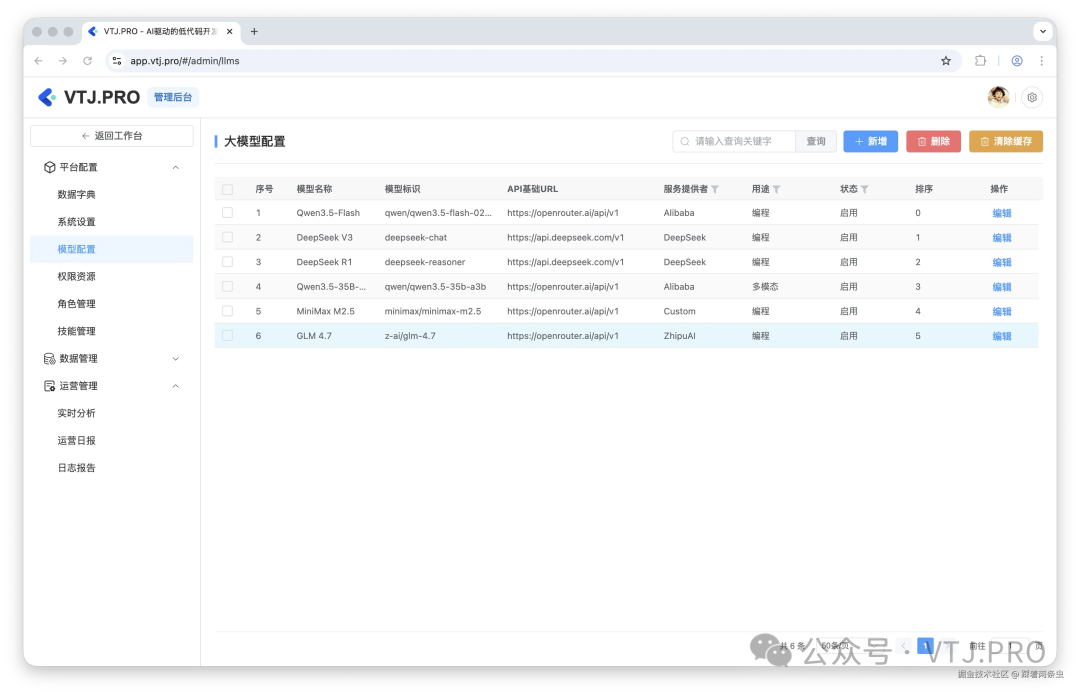The width and height of the screenshot is (1080, 695).
Task: Close the VTJ.PRO browser tab
Action: [x=229, y=32]
